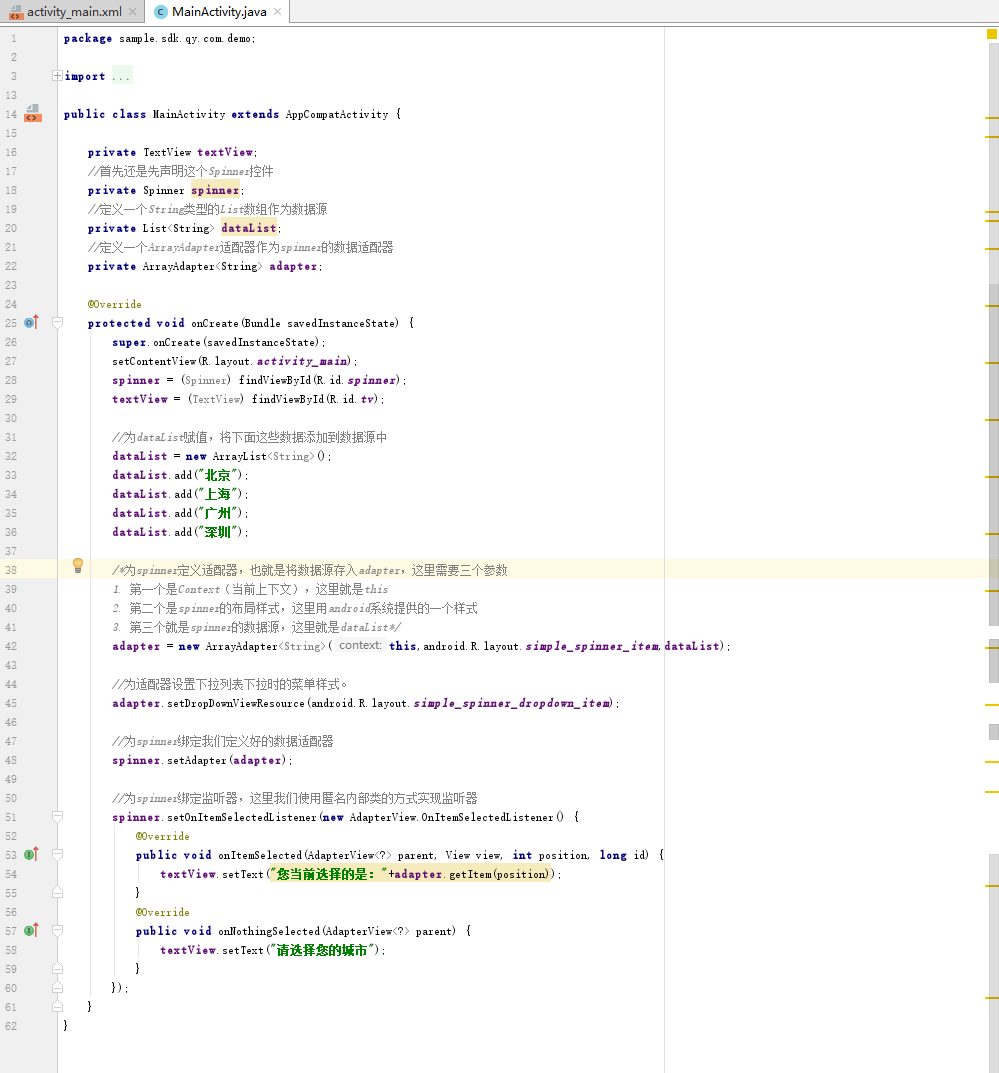Click the @Override annotation on line 56
The height and width of the screenshot is (1073, 999).
point(162,912)
